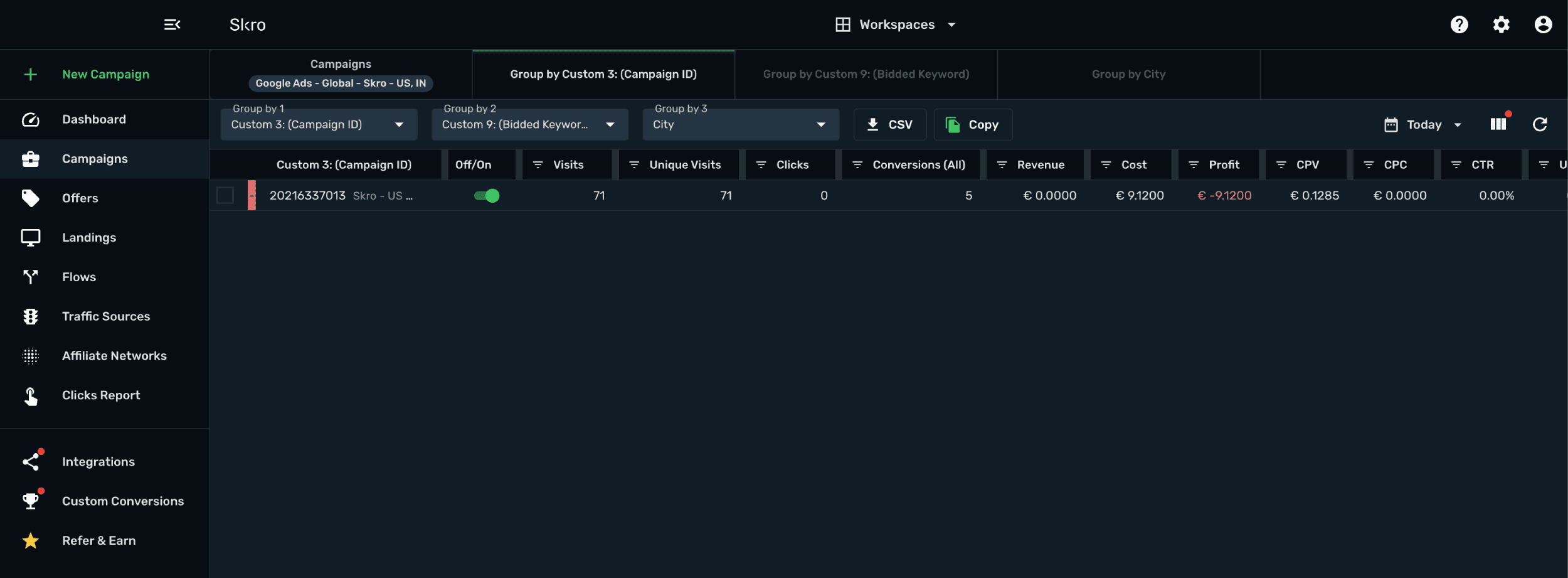The width and height of the screenshot is (1568, 578).
Task: Click the Dashboard speedometer icon
Action: click(x=31, y=119)
